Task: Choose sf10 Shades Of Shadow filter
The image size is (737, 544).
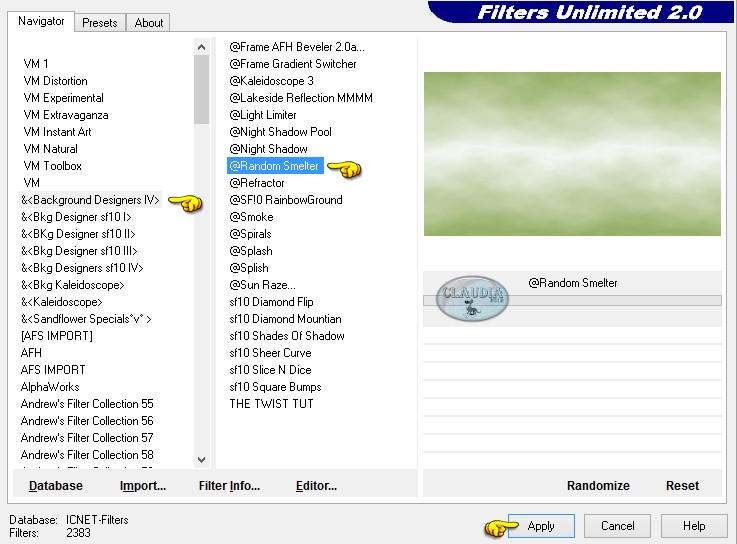Action: coord(287,336)
